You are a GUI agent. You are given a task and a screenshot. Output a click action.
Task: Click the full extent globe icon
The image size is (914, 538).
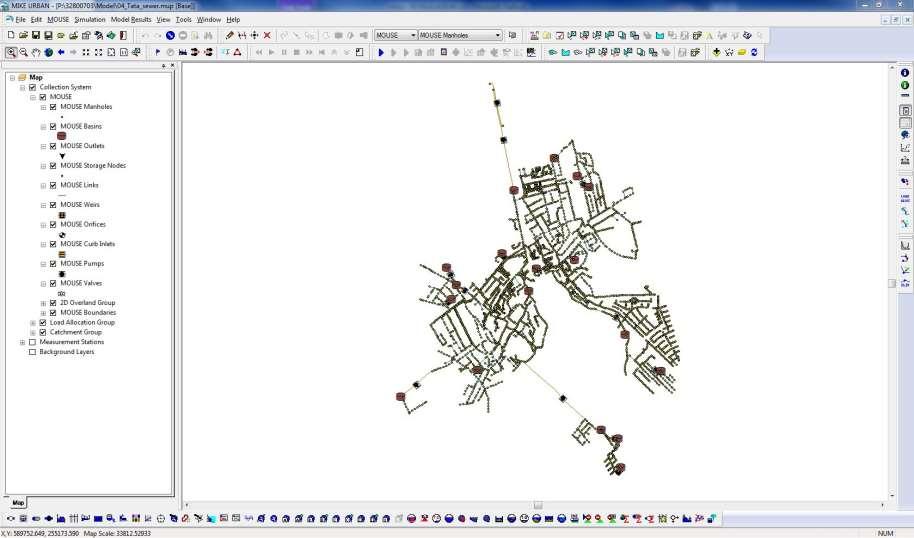(48, 52)
